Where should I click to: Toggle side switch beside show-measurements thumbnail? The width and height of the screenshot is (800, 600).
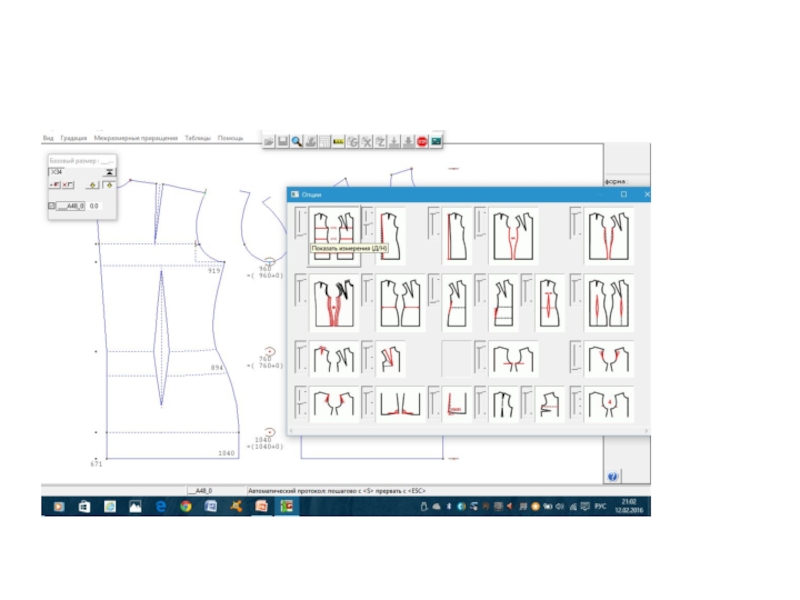pos(301,222)
